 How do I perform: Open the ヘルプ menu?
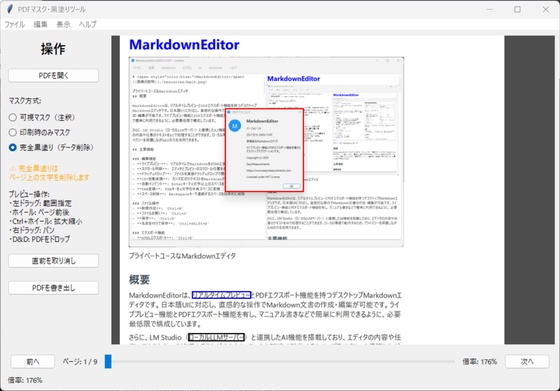(x=88, y=25)
